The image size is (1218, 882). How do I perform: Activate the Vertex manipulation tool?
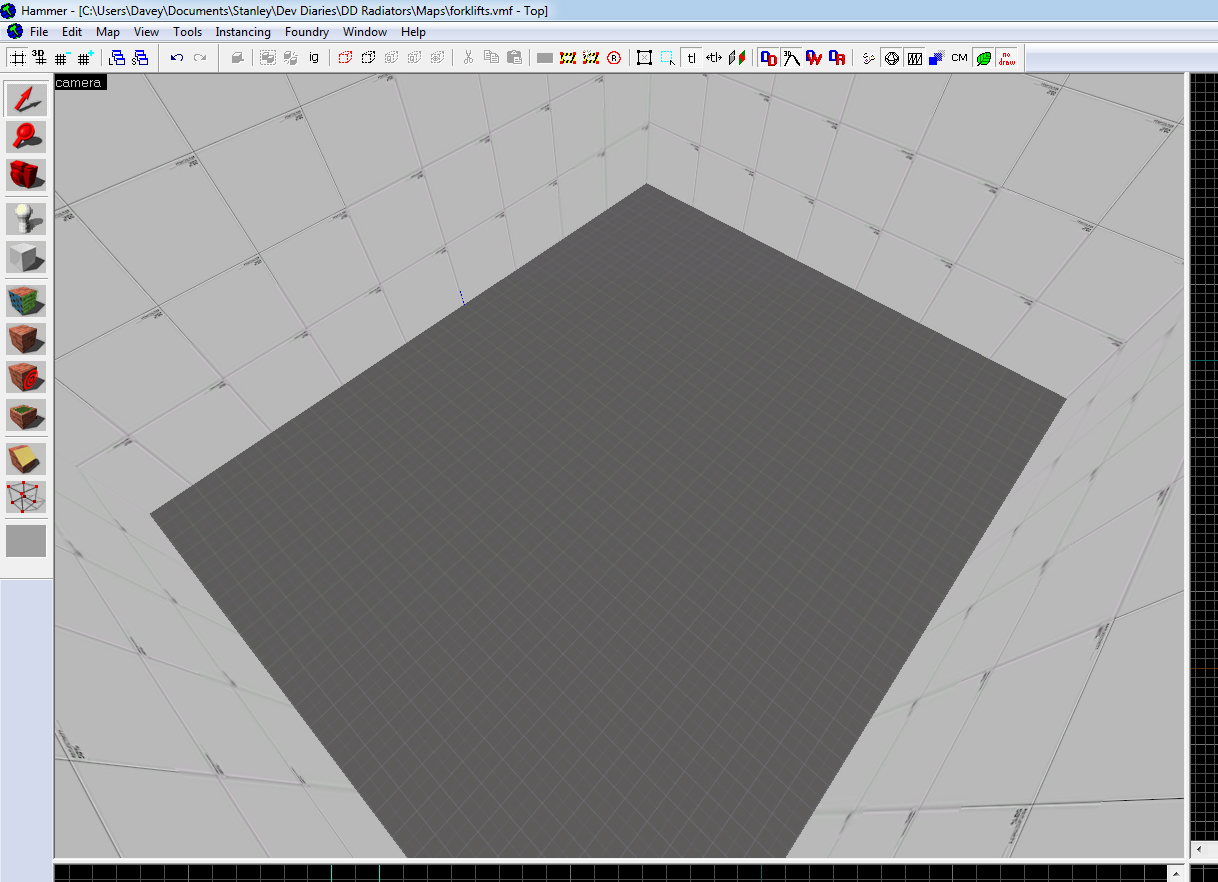pos(26,497)
